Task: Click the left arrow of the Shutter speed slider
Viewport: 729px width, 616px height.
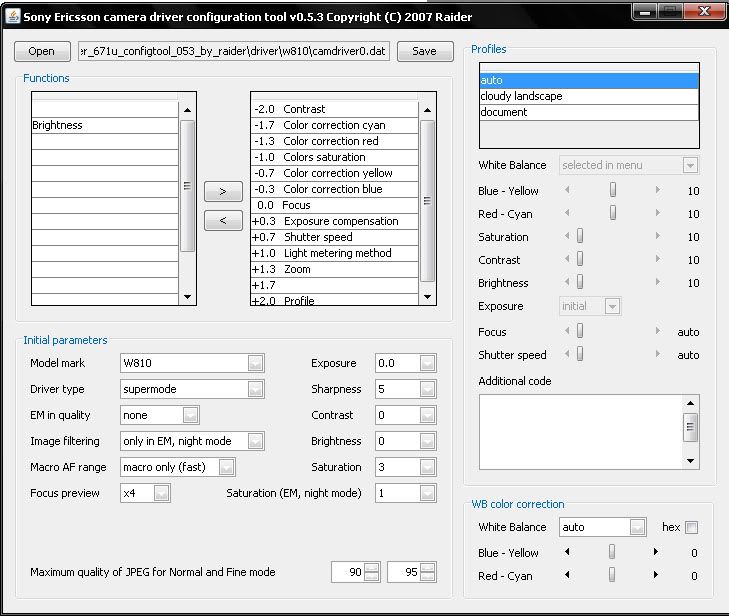Action: point(567,354)
